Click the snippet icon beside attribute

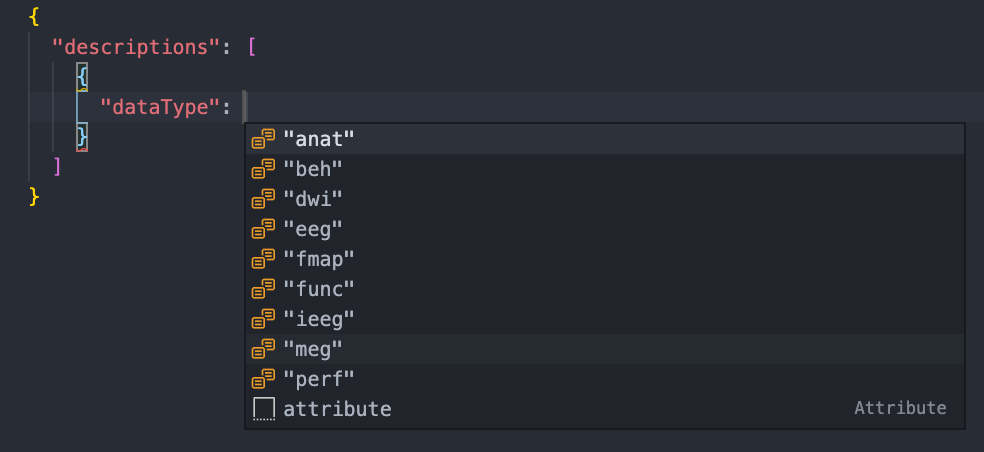coord(264,409)
